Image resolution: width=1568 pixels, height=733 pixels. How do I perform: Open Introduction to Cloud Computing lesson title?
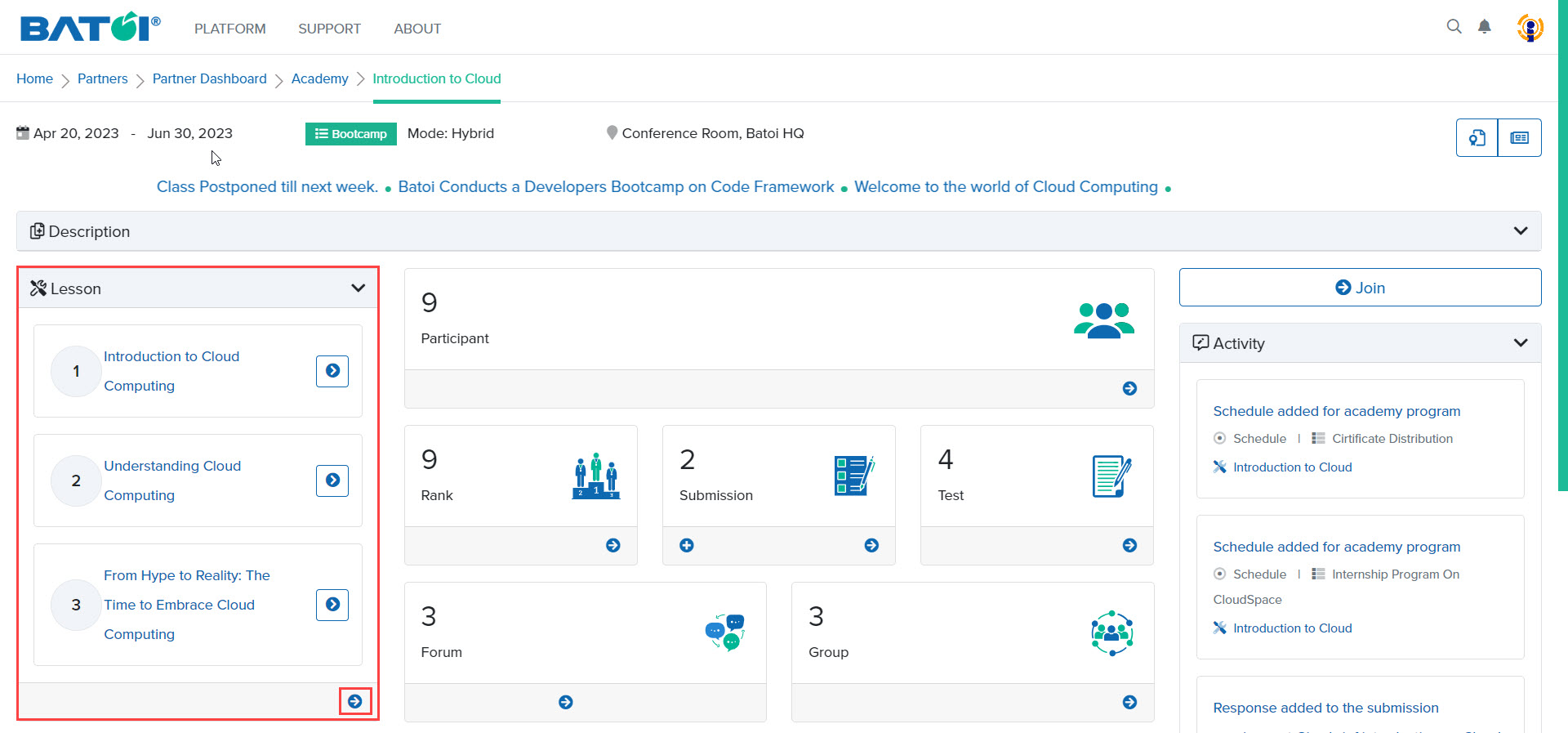tap(171, 371)
